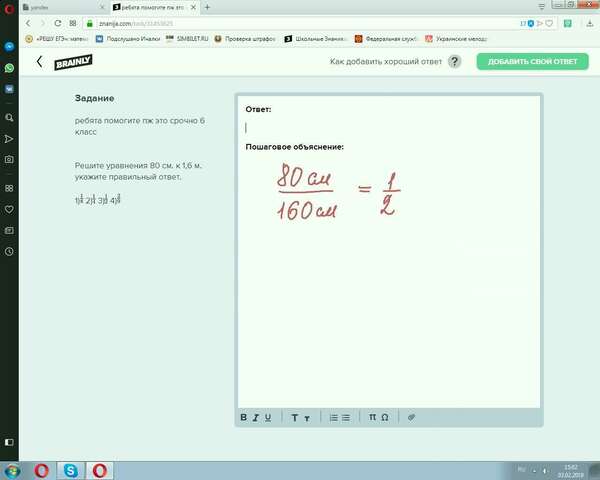The width and height of the screenshot is (600, 480).
Task: Insert a bulleted list
Action: 346,418
